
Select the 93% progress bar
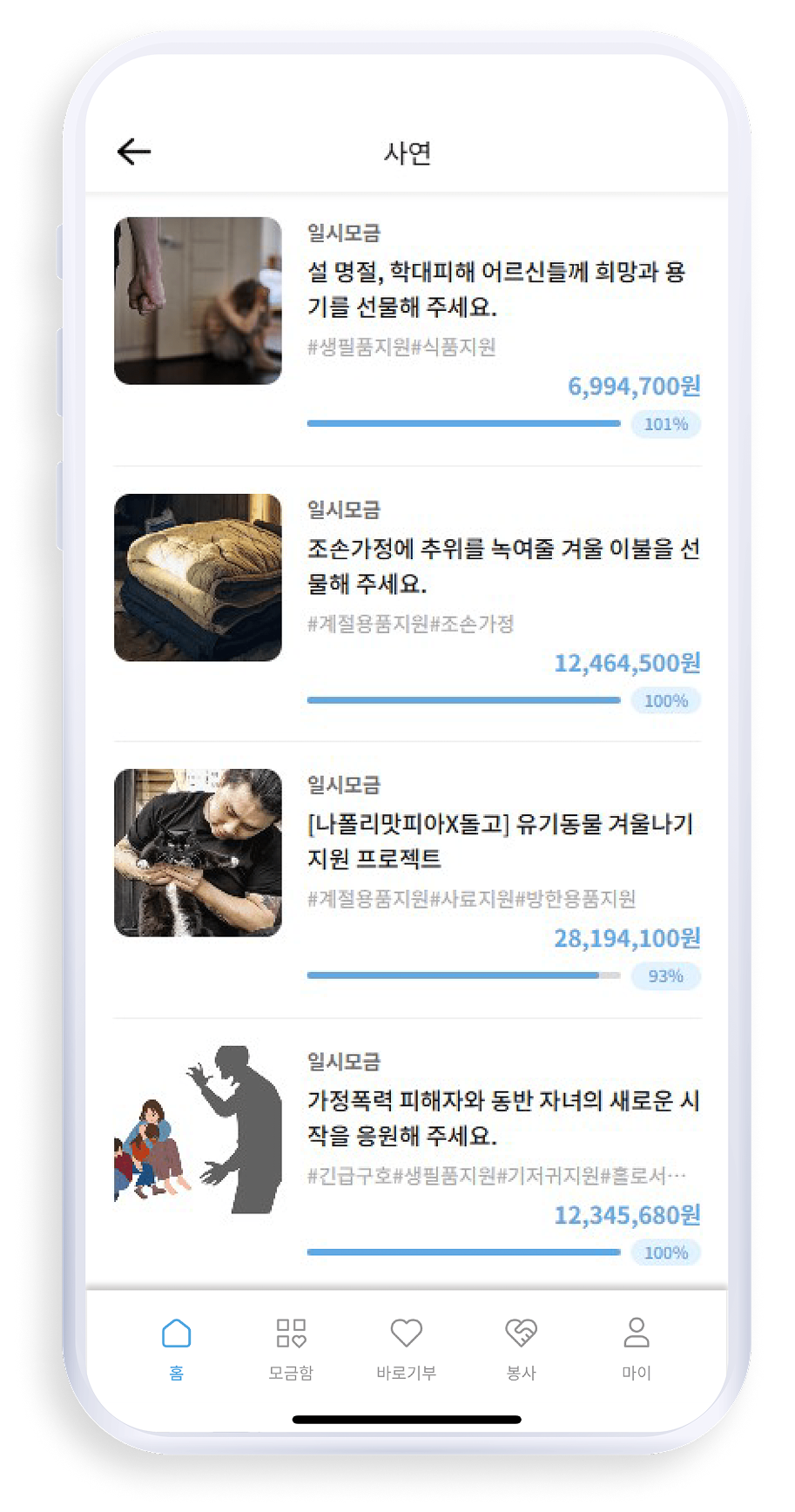[464, 975]
